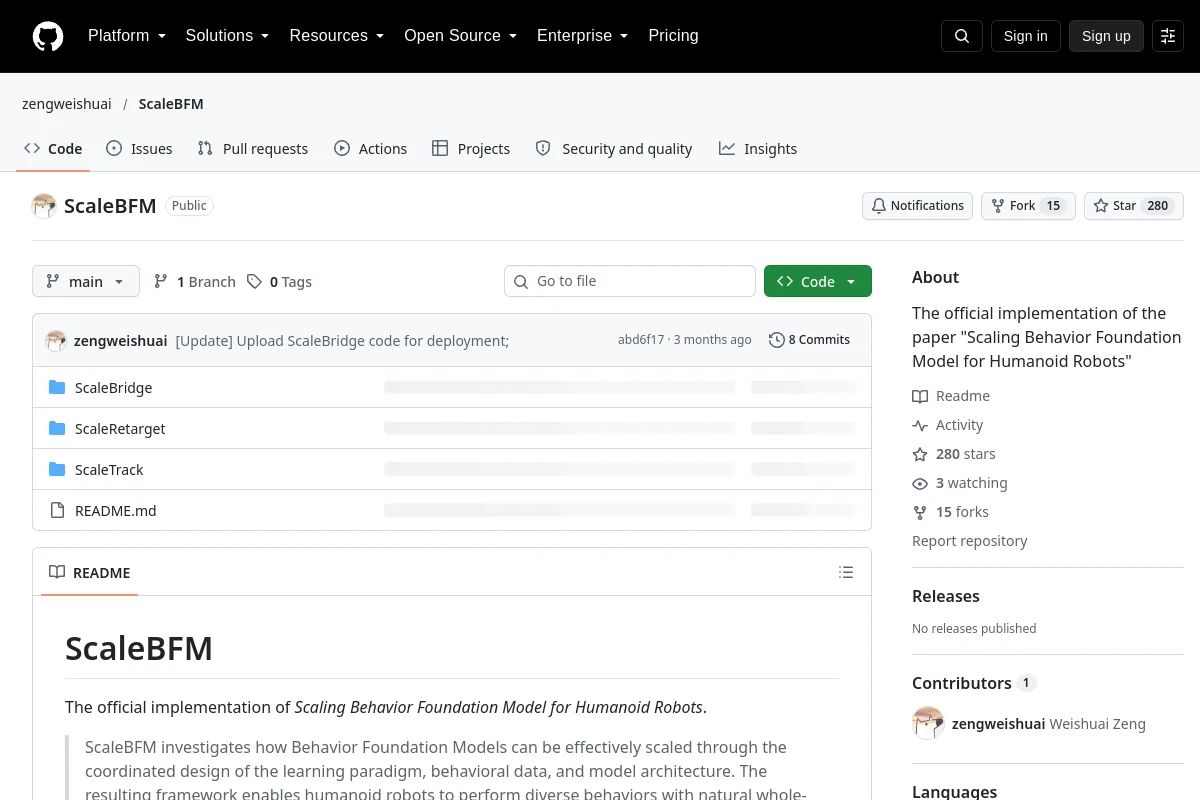Open the green Code dropdown button
The width and height of the screenshot is (1200, 800).
pyautogui.click(x=818, y=282)
